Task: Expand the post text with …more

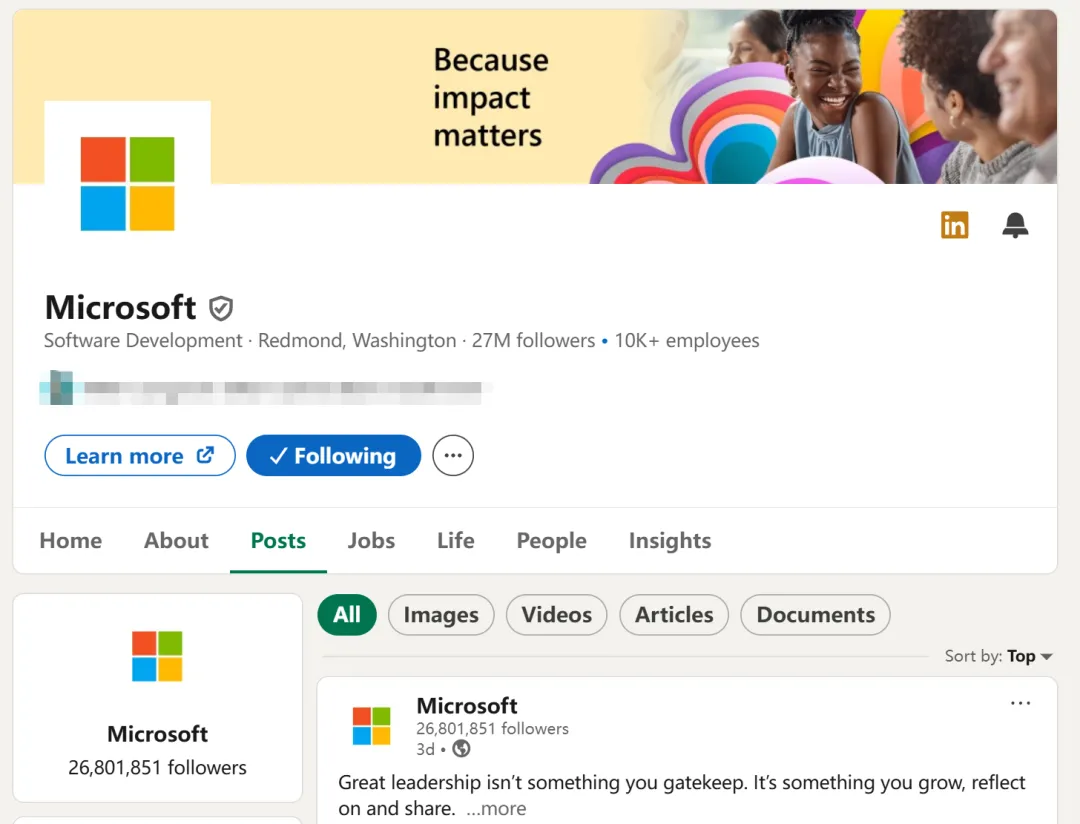Action: click(x=496, y=809)
